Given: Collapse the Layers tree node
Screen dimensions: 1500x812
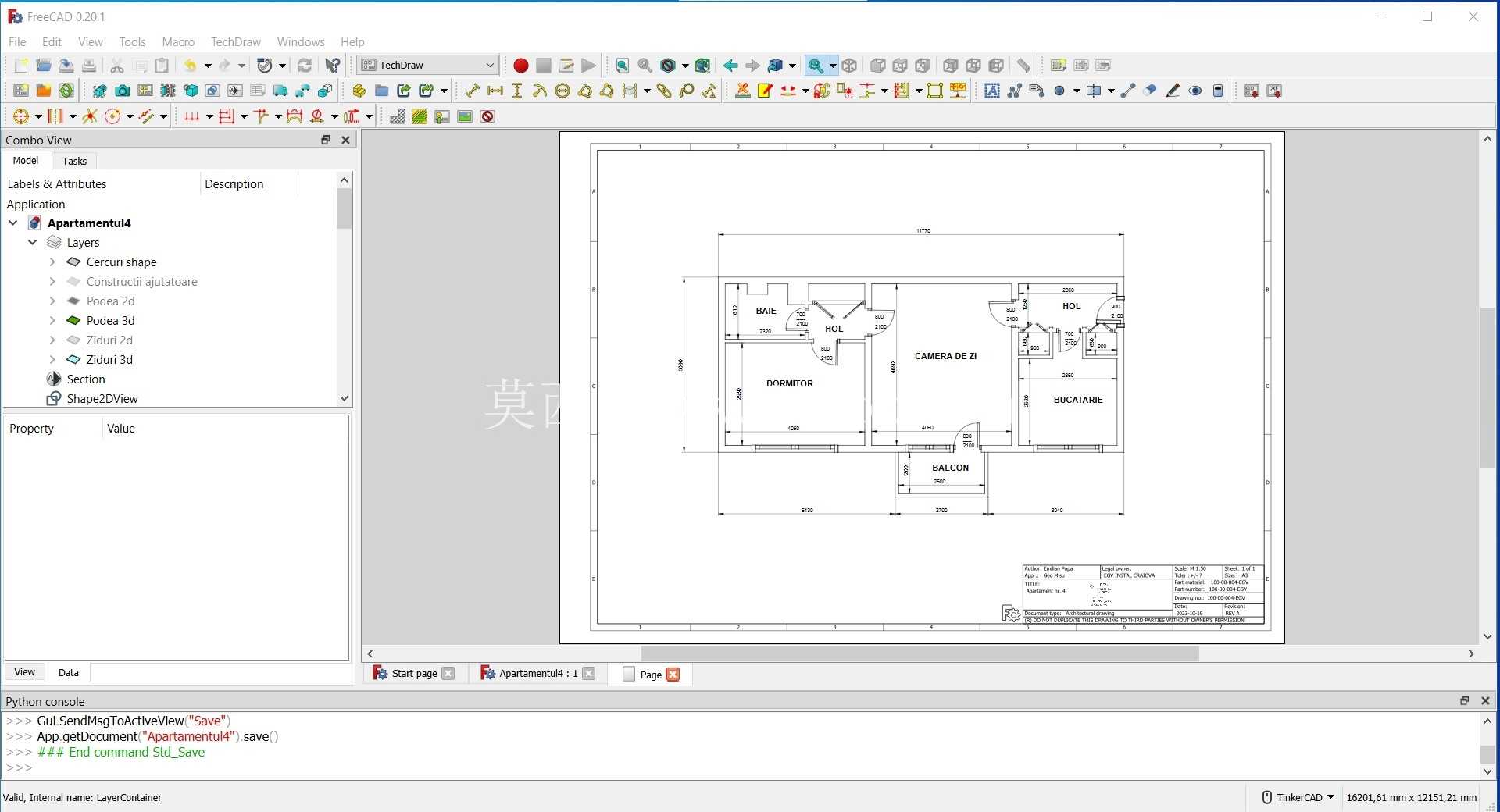Looking at the screenshot, I should click(33, 242).
